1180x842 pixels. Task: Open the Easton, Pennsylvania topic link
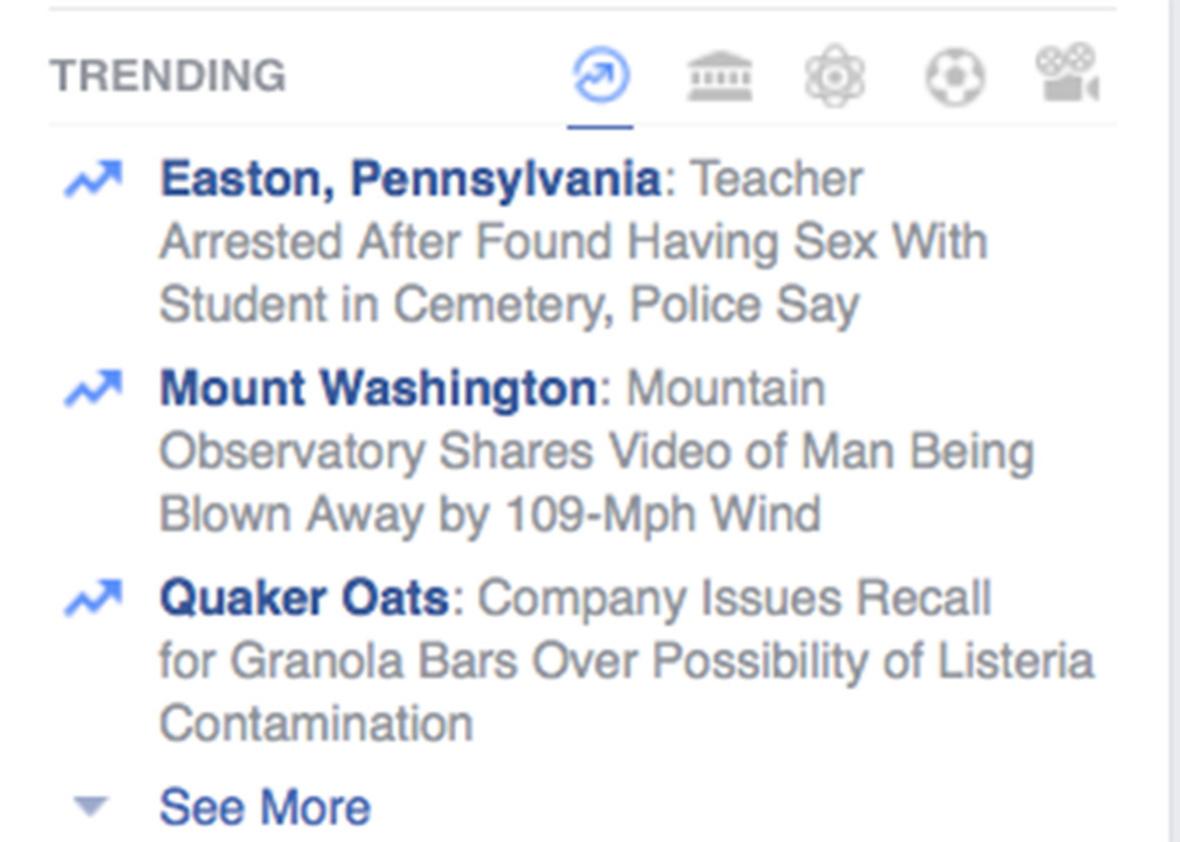[411, 181]
